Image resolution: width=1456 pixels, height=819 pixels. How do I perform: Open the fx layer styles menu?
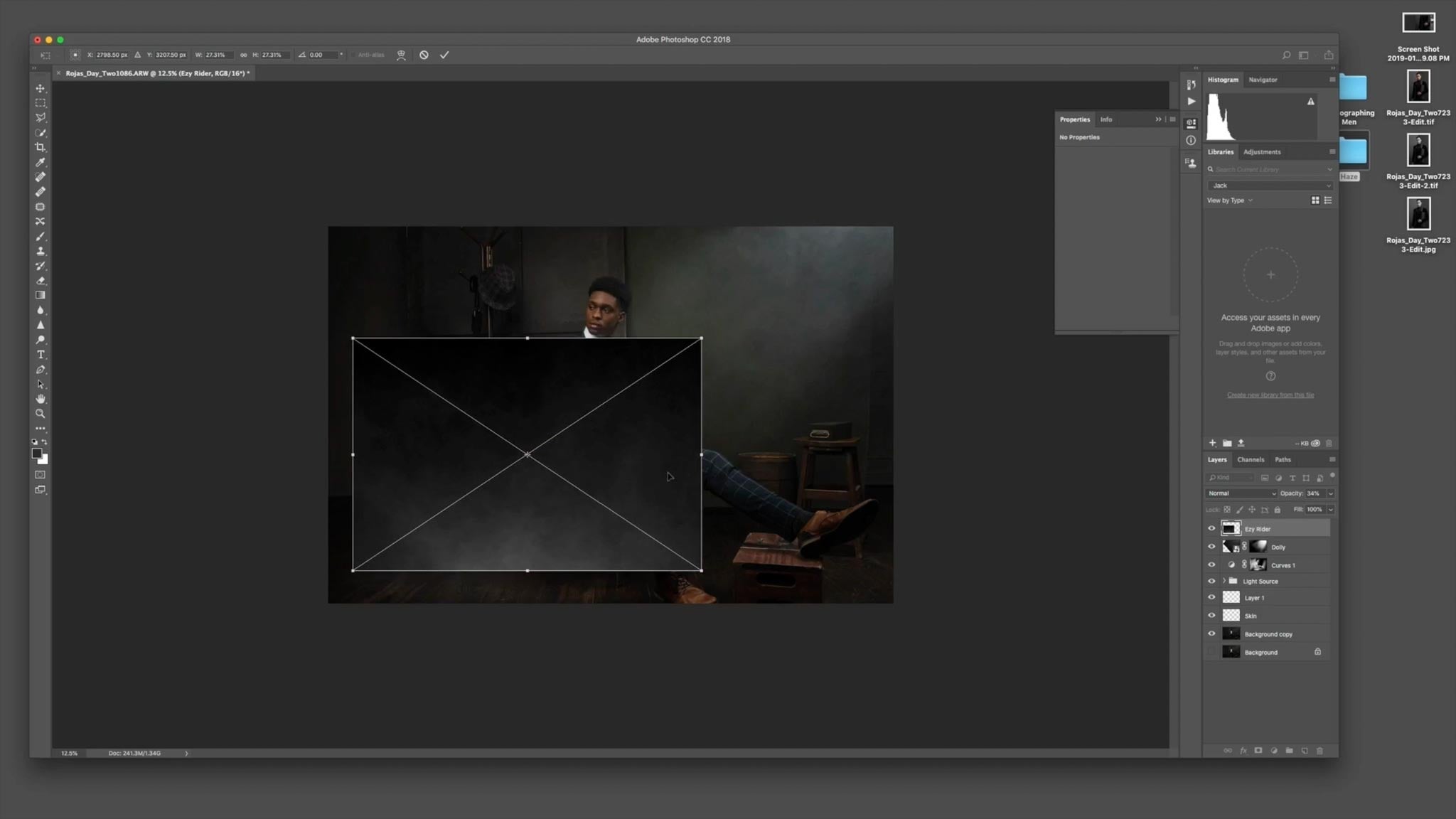(1243, 751)
